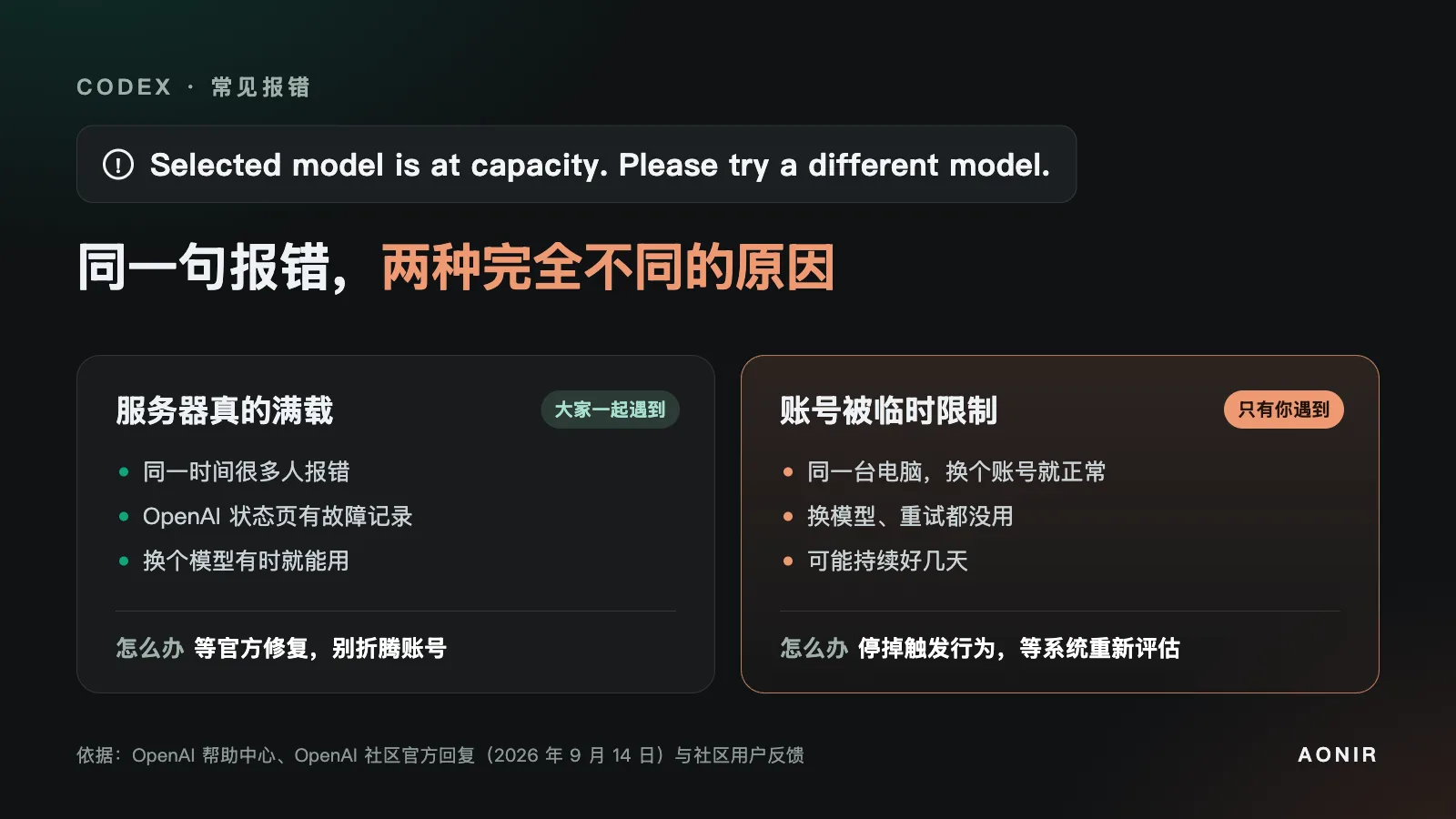Select the '服务器真的满载' card title
This screenshot has width=1456, height=819.
[225, 410]
